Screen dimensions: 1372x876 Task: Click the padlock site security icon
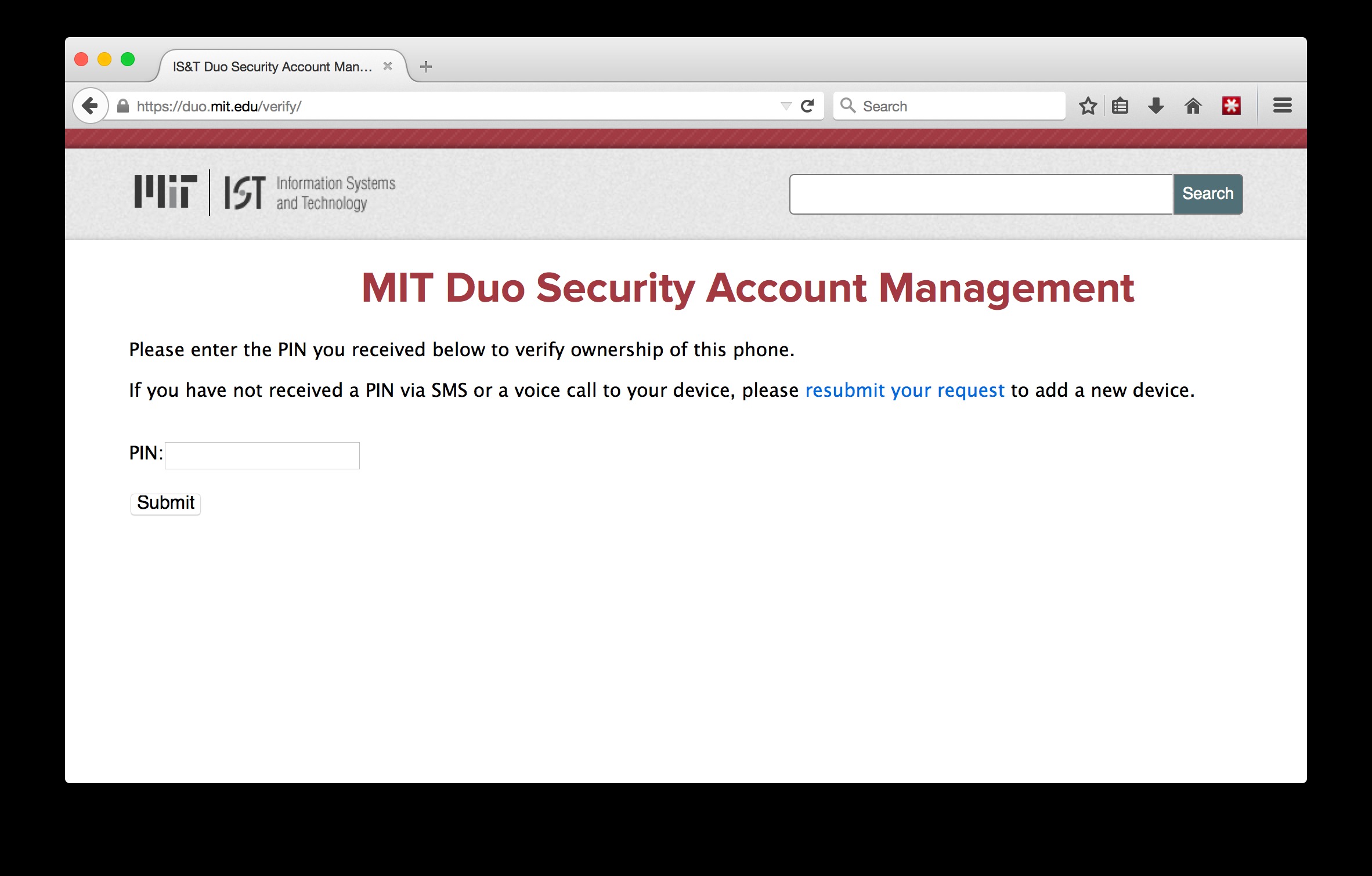(x=122, y=106)
